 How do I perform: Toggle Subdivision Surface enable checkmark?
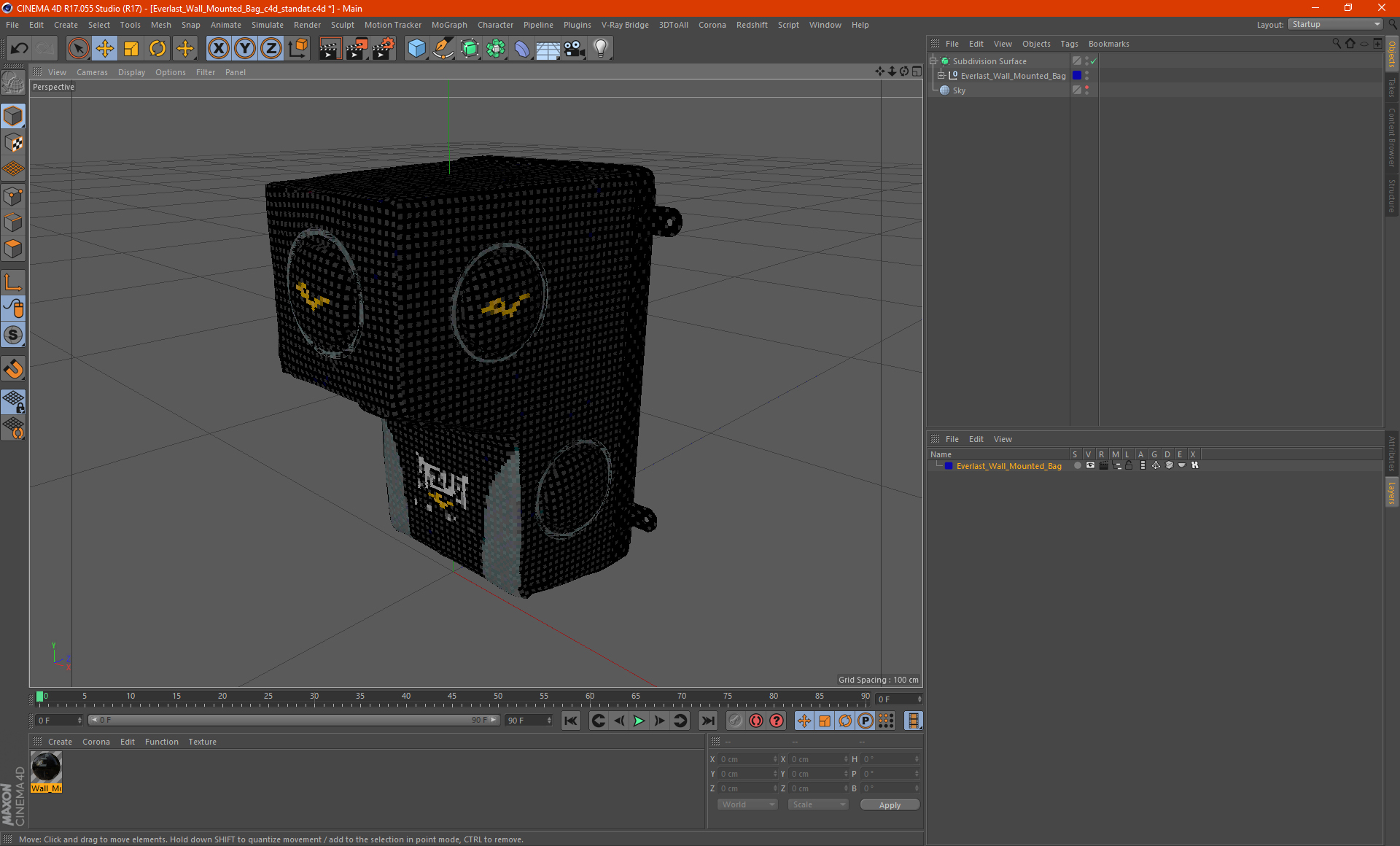(x=1093, y=61)
